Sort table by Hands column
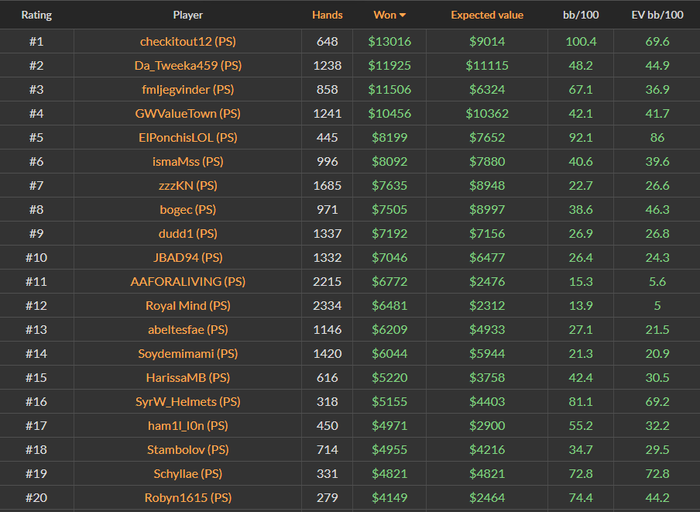700x512 pixels. (327, 15)
